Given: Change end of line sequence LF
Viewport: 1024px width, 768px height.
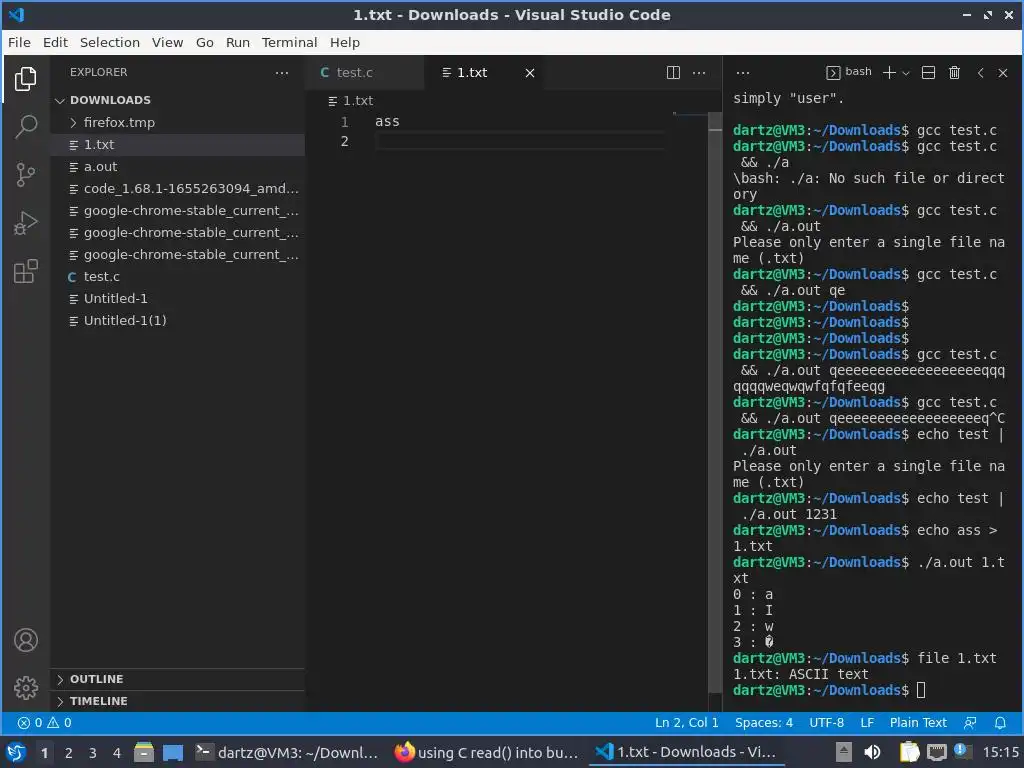Looking at the screenshot, I should [x=867, y=723].
